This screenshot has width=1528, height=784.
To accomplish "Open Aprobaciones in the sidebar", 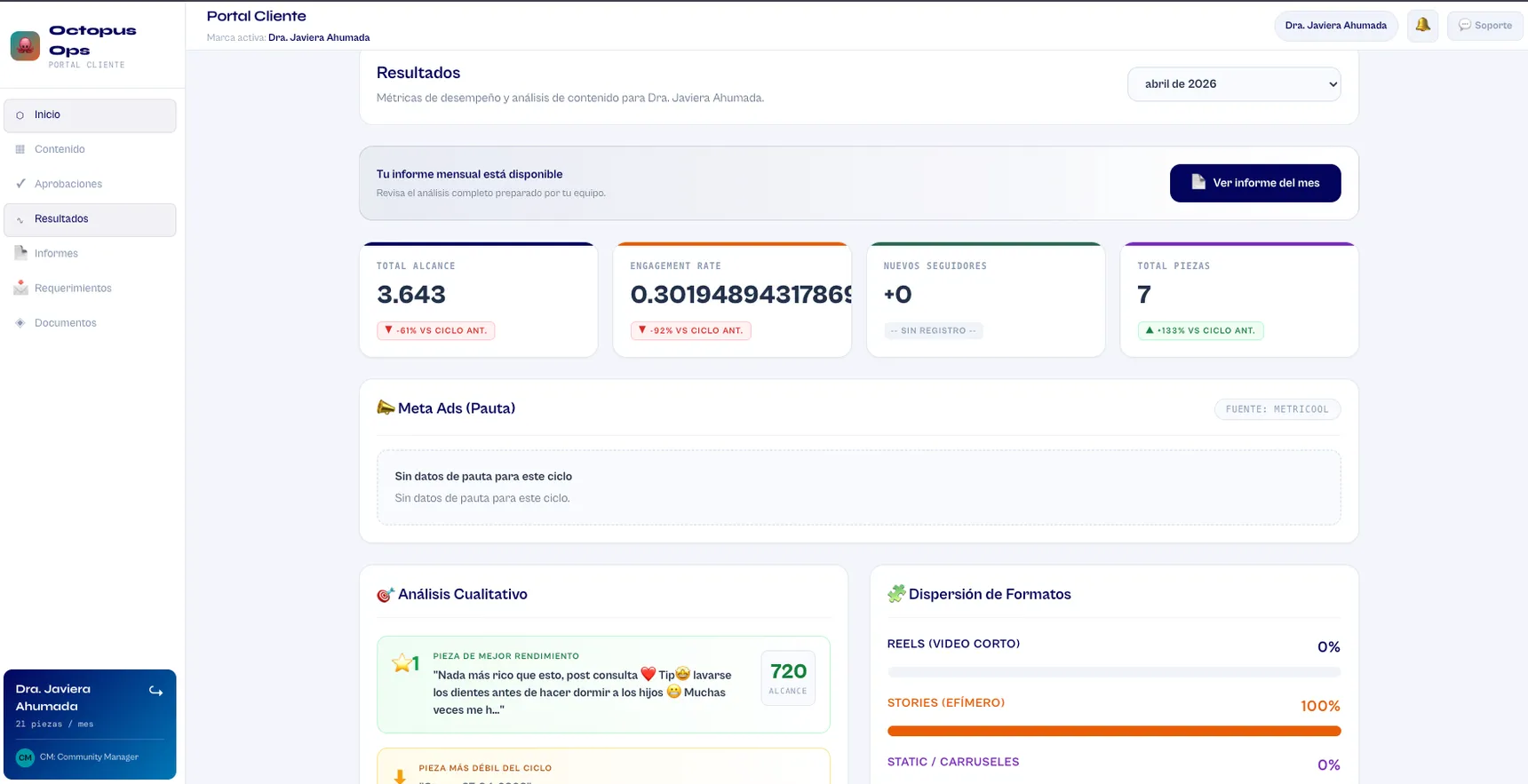I will coord(90,184).
